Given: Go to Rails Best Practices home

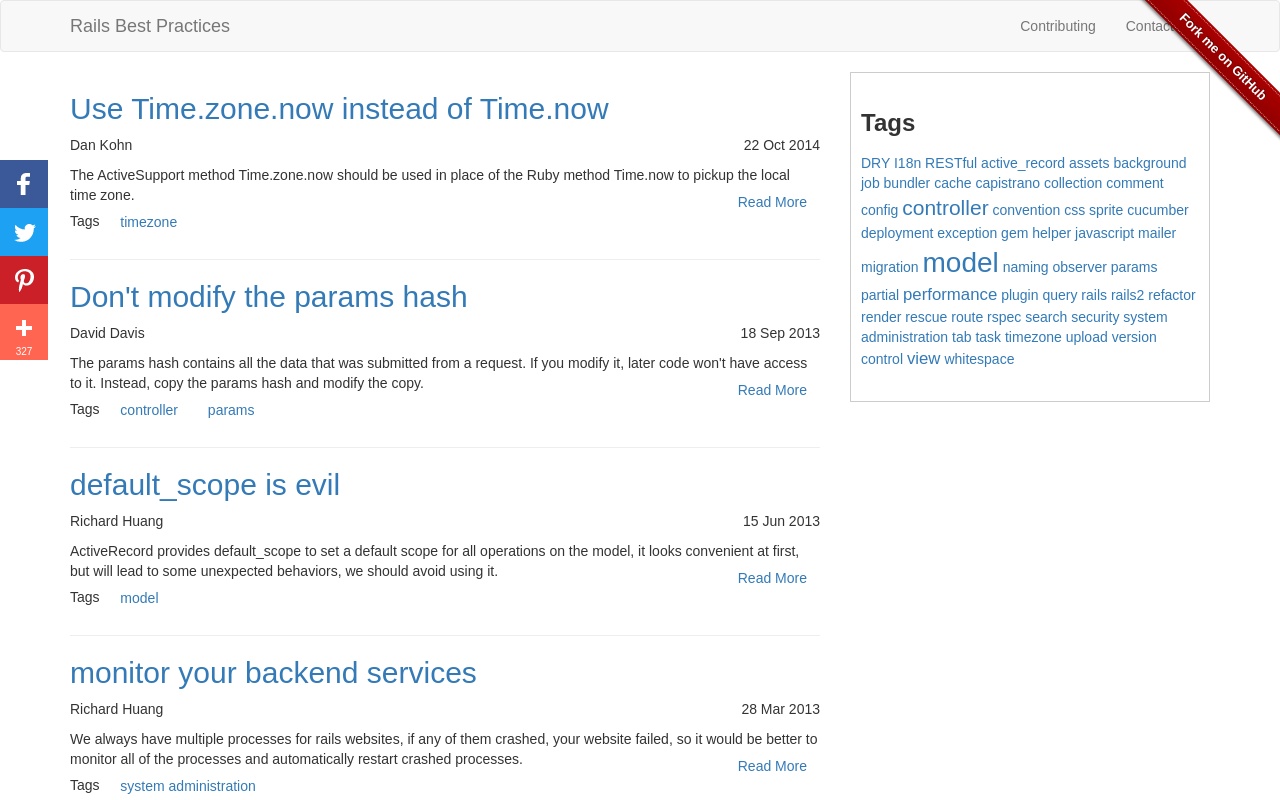Looking at the screenshot, I should (150, 26).
